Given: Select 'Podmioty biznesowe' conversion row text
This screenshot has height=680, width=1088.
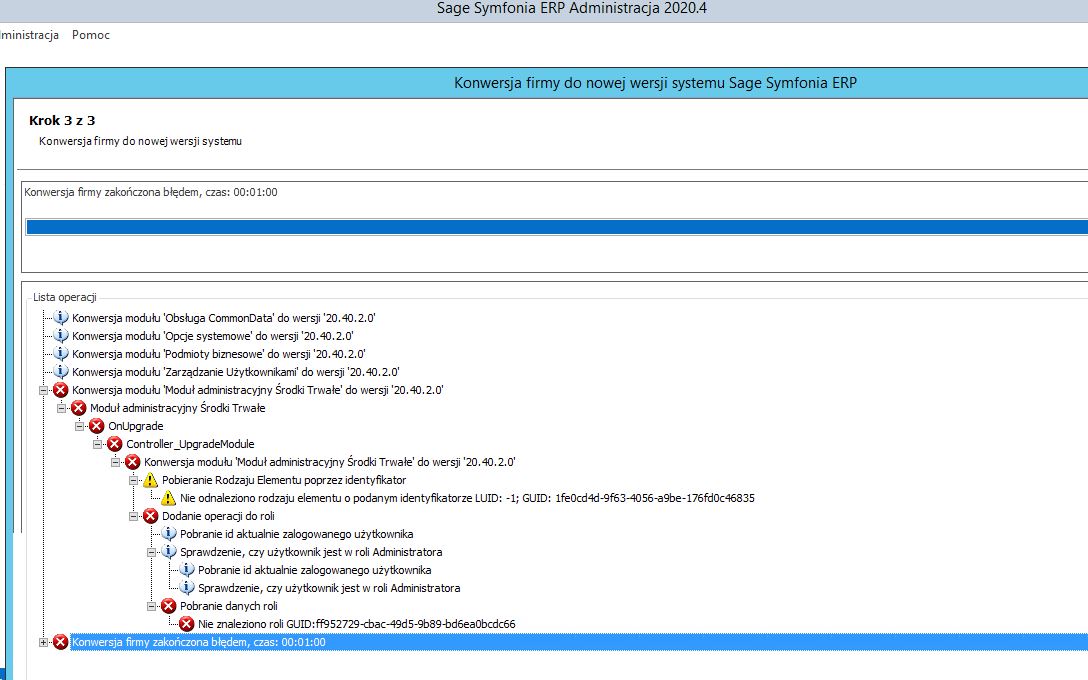Looking at the screenshot, I should [219, 354].
